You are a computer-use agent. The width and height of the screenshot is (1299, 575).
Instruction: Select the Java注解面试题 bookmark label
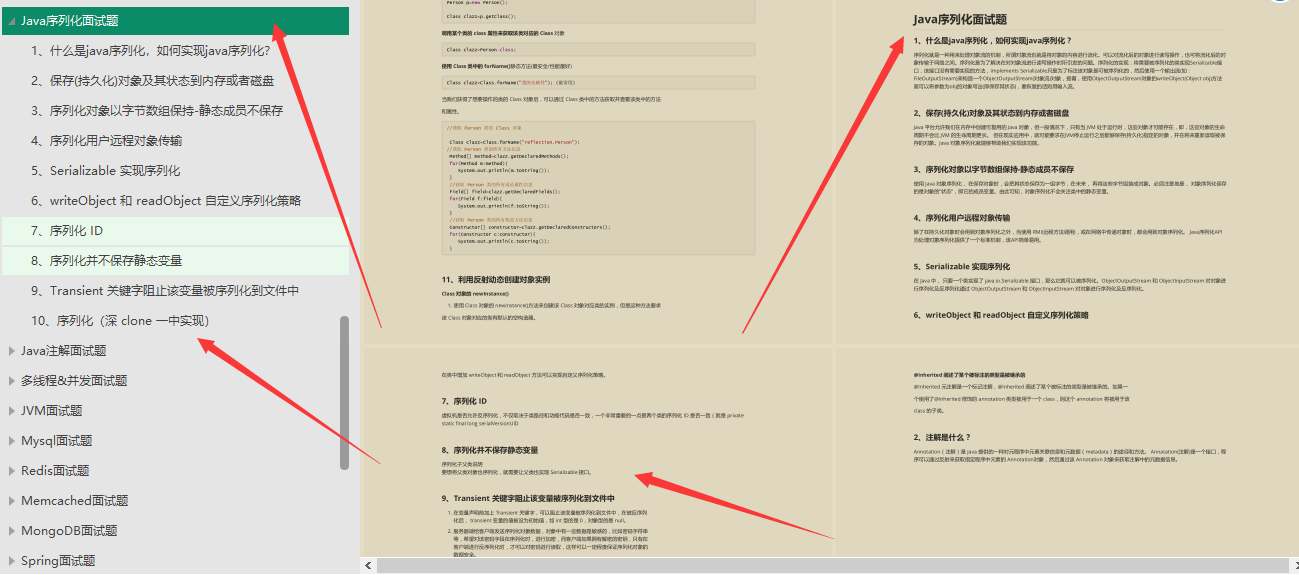coord(64,350)
